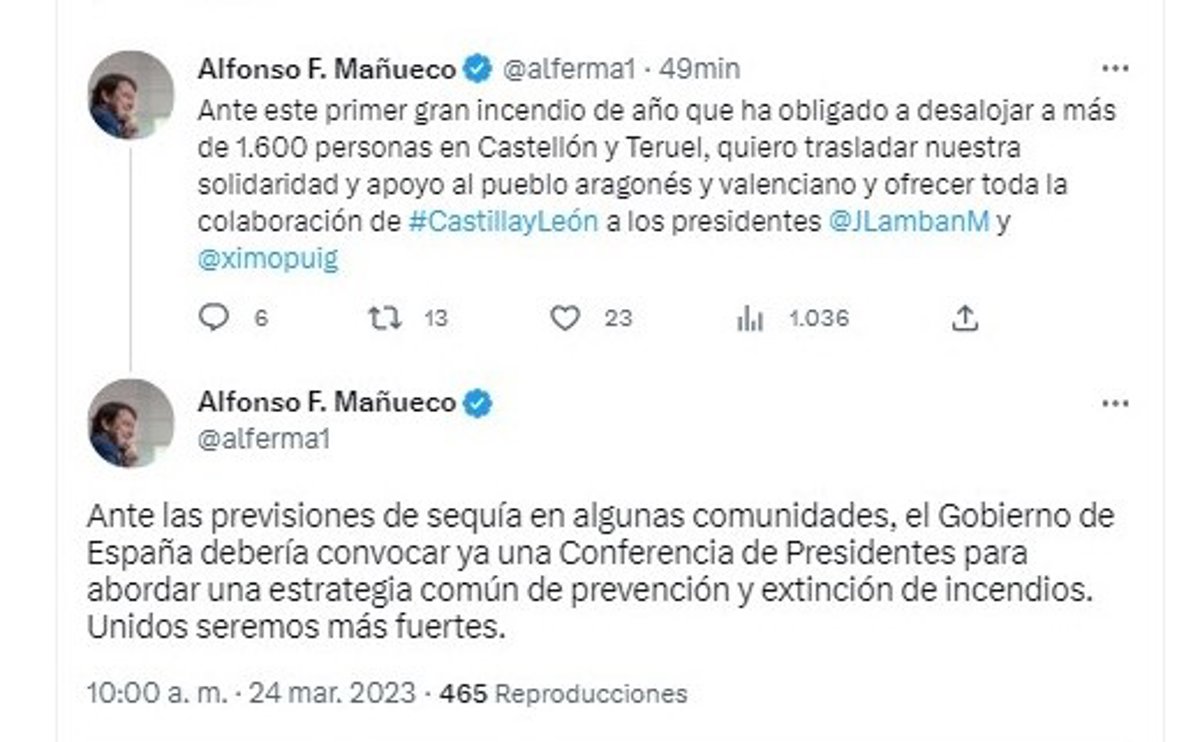
Task: Click the verified badge on the first tweet
Action: point(479,69)
